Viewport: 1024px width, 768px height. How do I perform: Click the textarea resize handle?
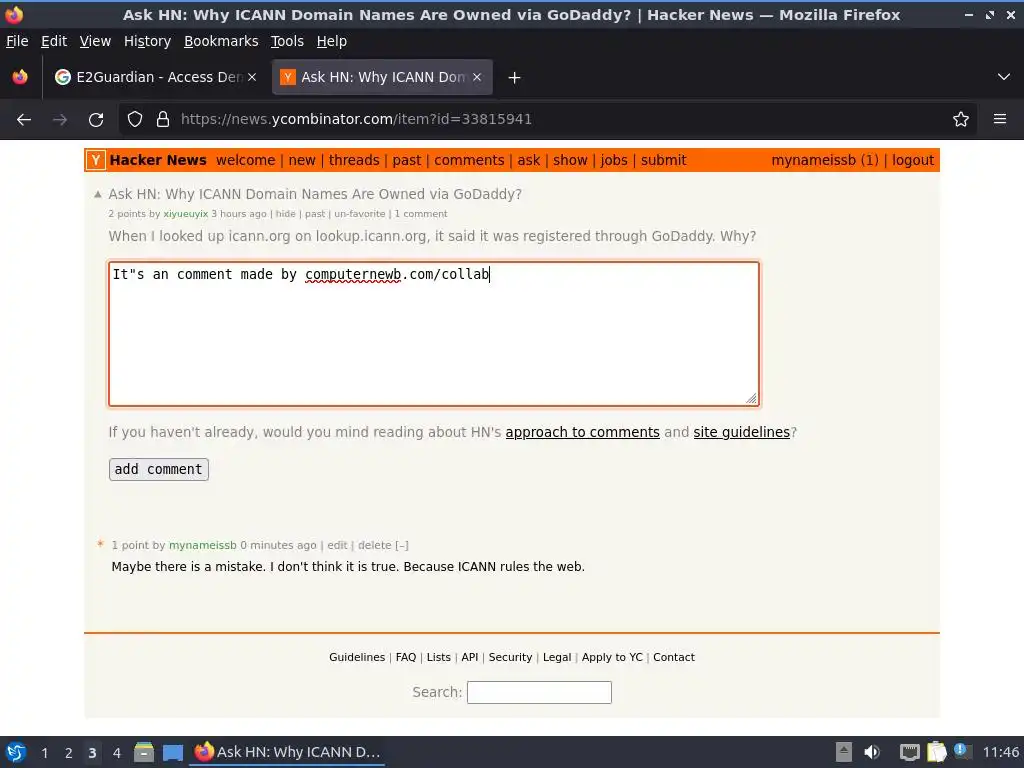pos(751,398)
